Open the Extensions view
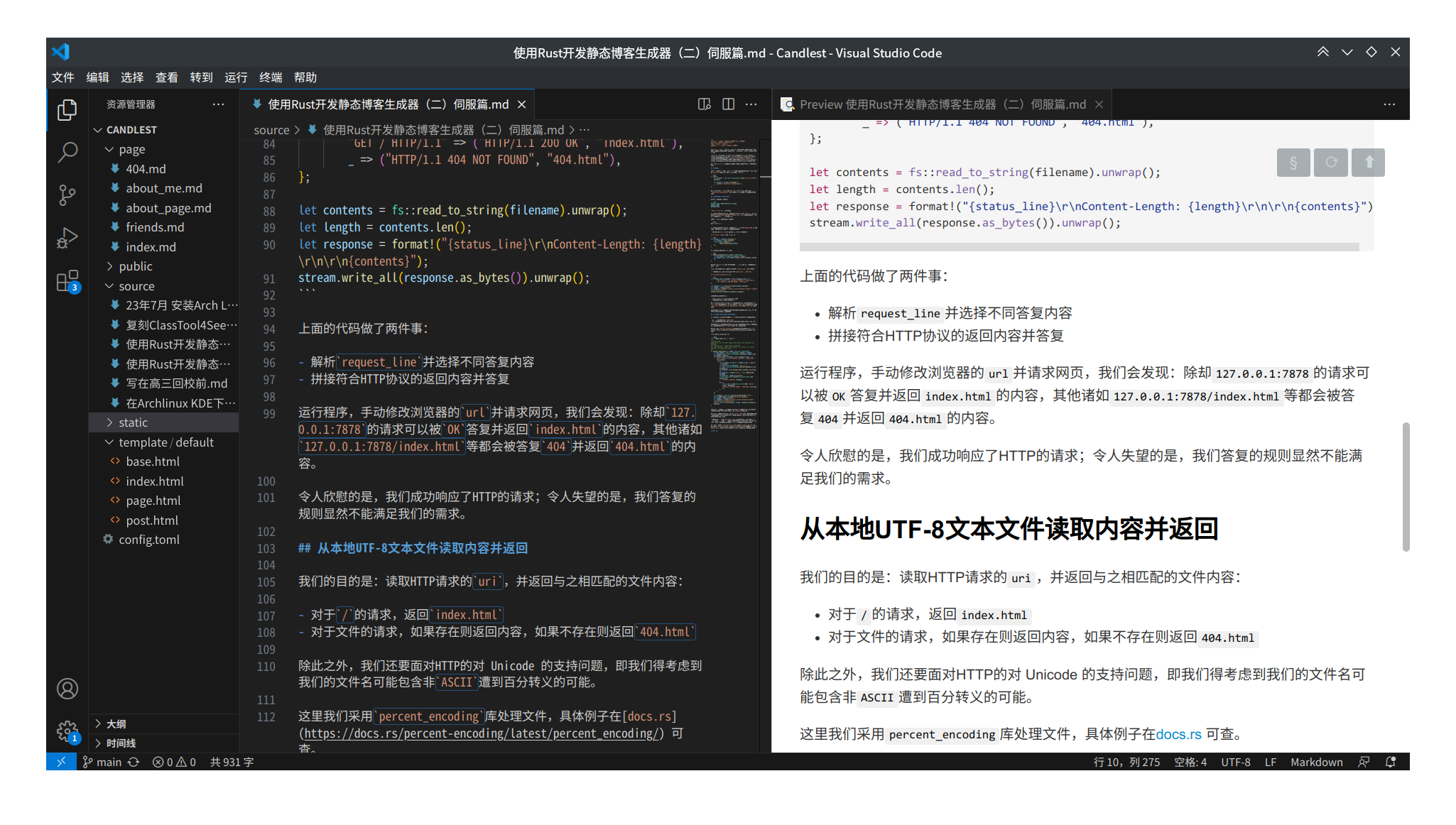 pos(67,281)
